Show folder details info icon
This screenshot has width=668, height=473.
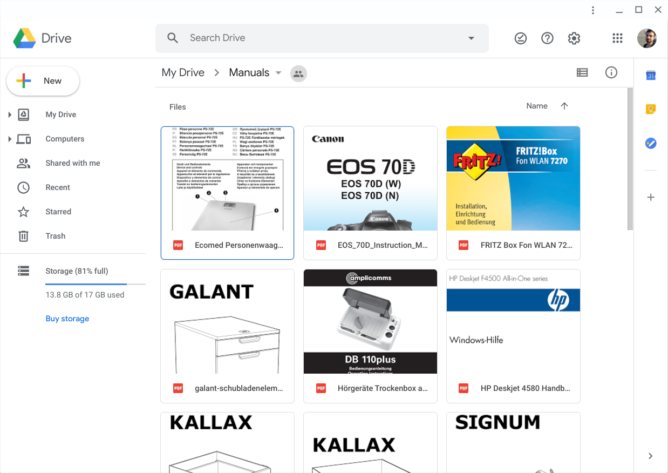pyautogui.click(x=611, y=72)
